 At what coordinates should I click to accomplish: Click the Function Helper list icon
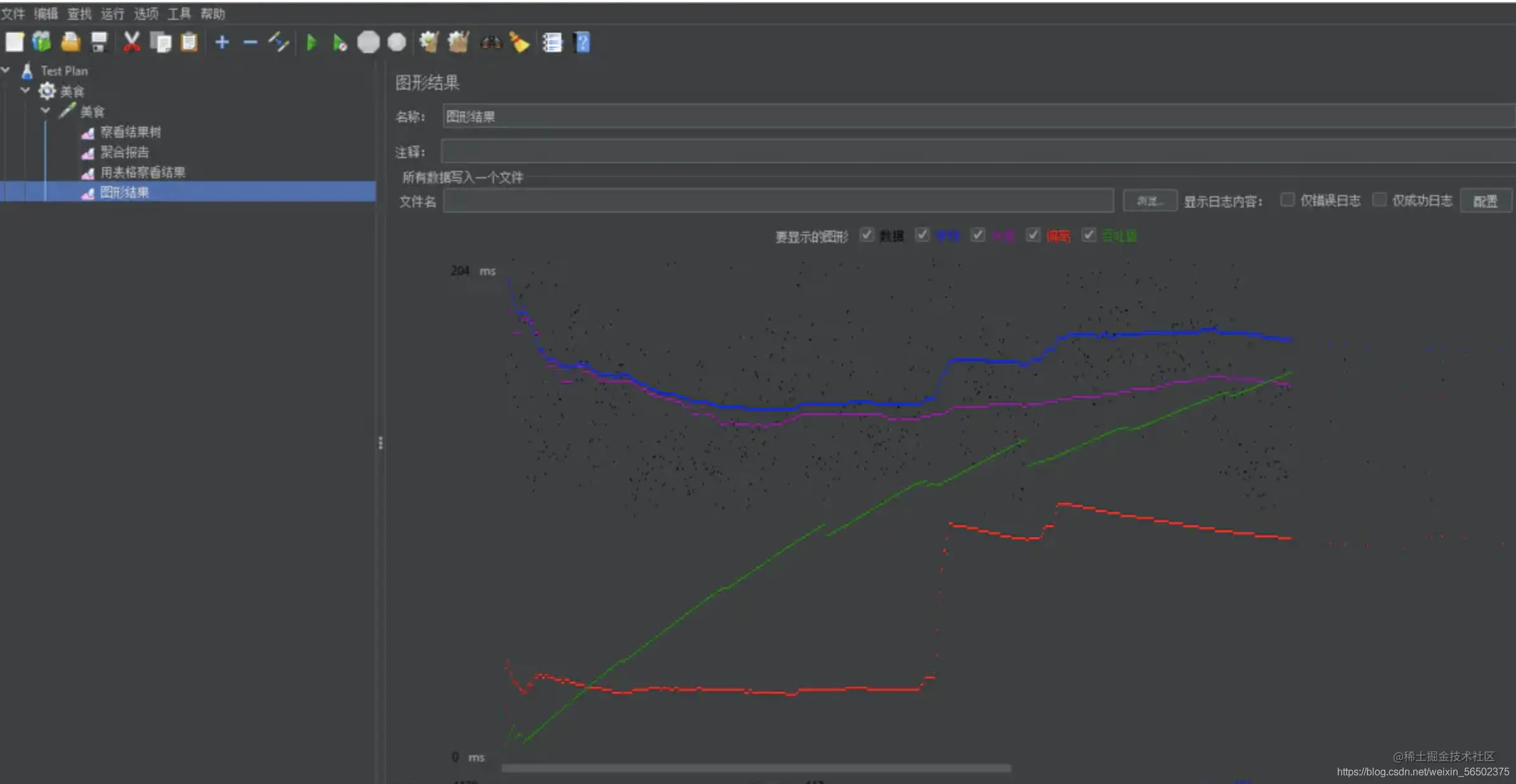coord(552,42)
